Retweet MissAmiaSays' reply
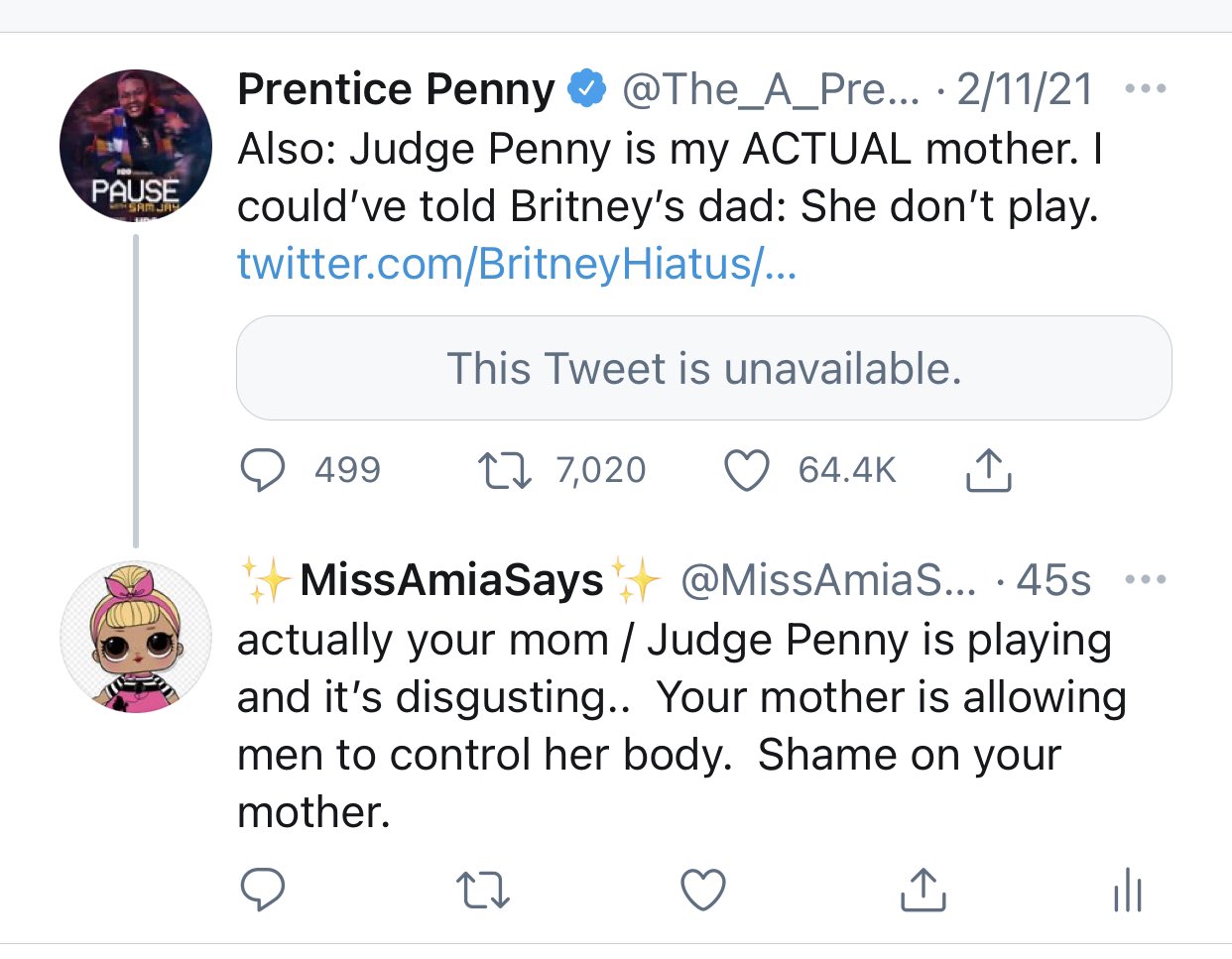 (x=482, y=890)
